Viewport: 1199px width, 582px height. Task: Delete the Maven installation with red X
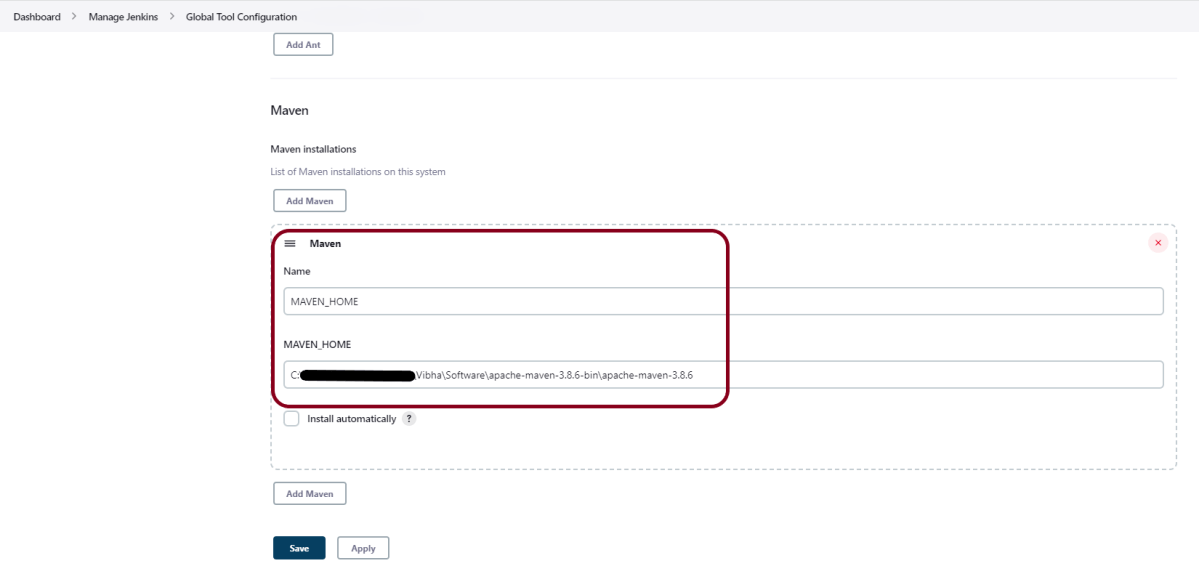(x=1158, y=243)
